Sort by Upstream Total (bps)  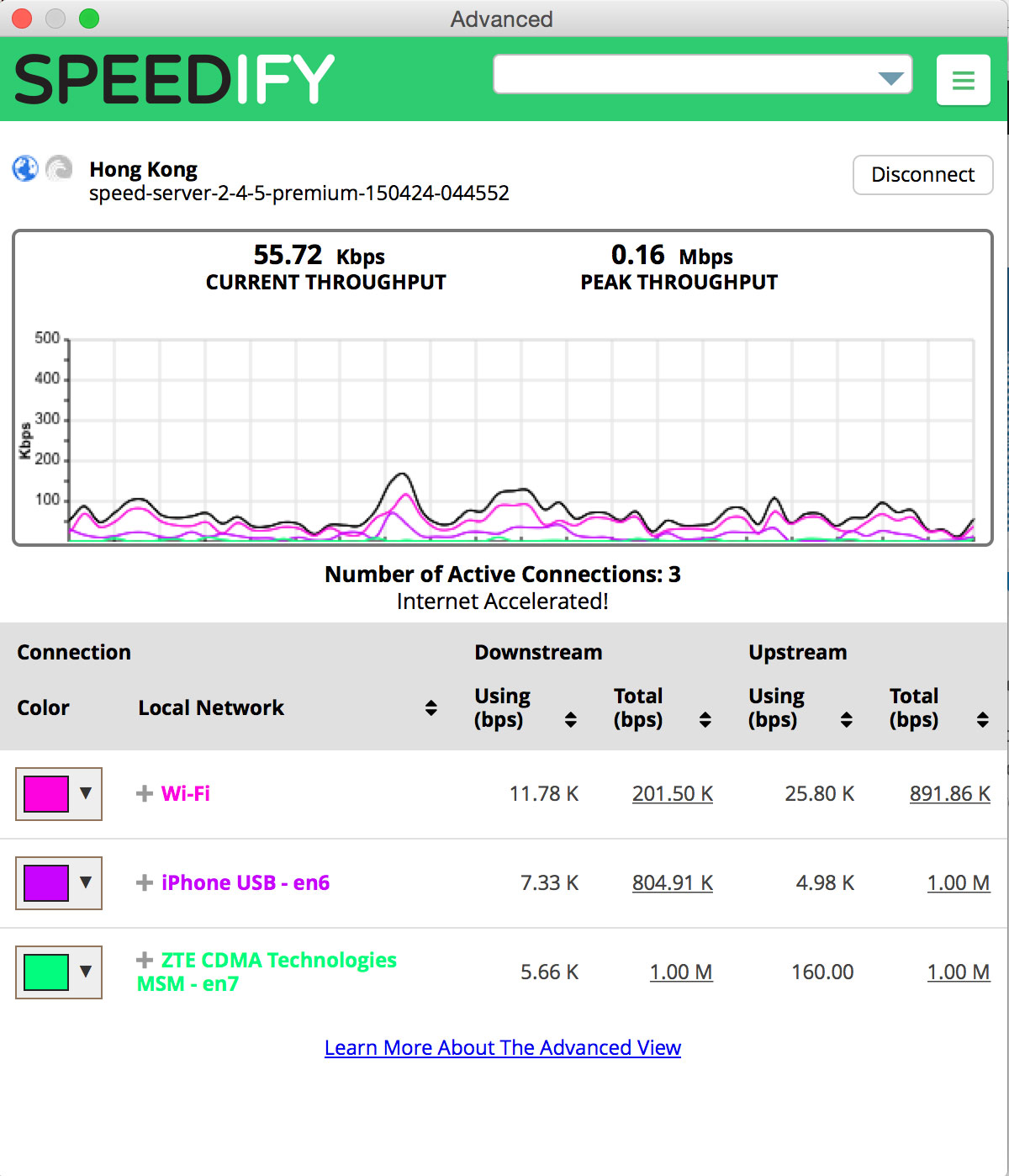pyautogui.click(x=983, y=719)
